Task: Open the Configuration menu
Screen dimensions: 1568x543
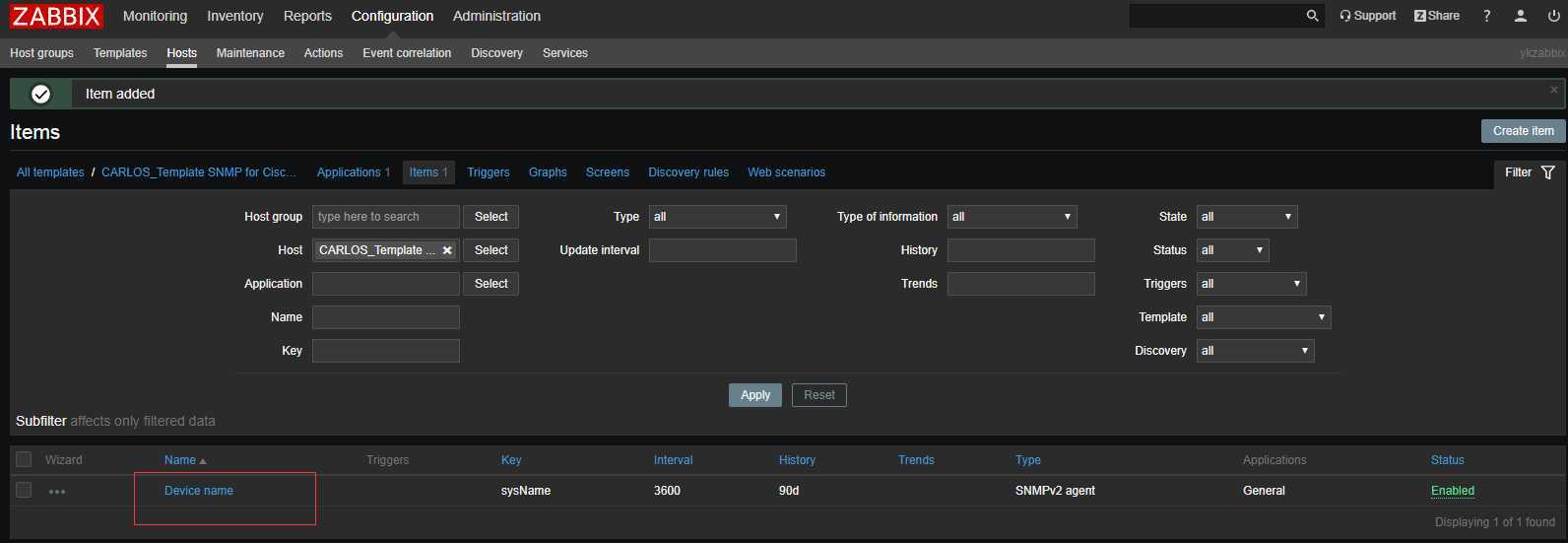Action: (392, 16)
